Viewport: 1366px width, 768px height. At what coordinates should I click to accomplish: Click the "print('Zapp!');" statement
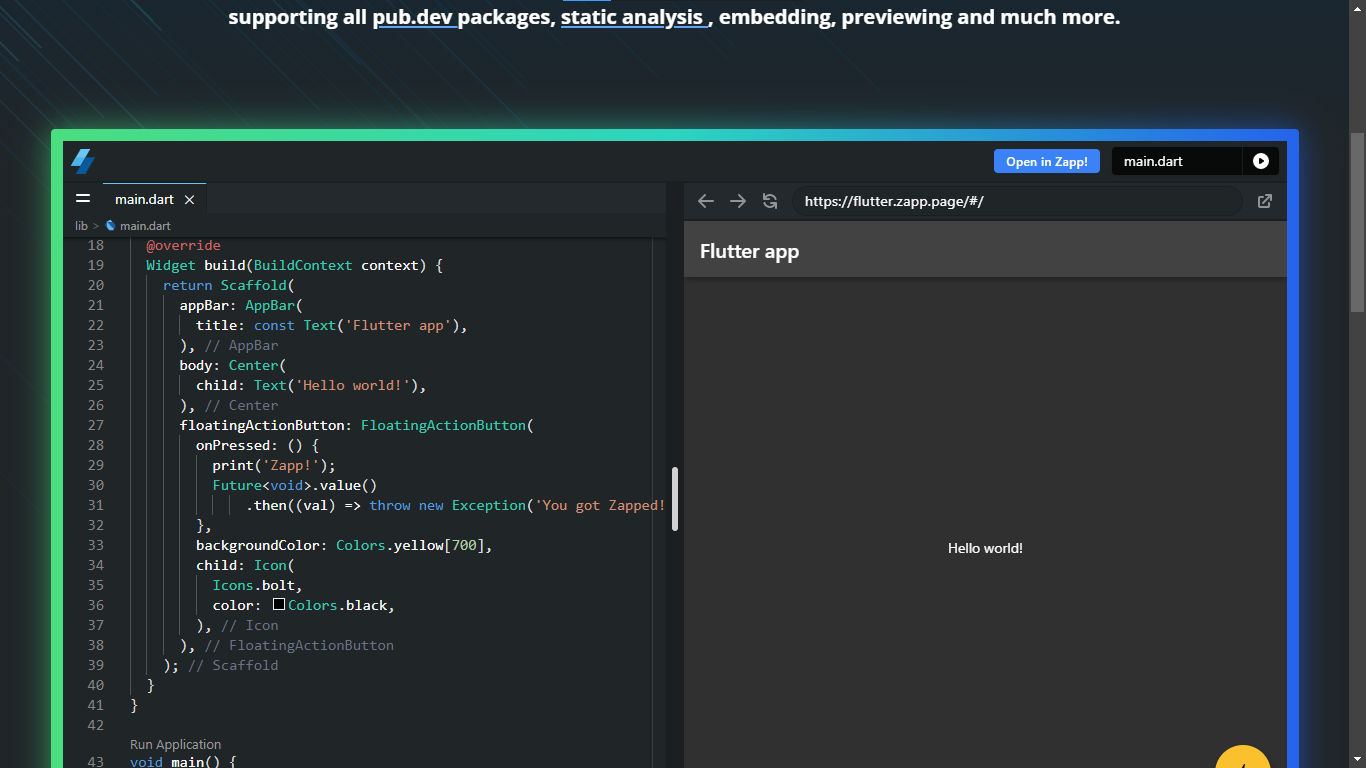pos(274,465)
